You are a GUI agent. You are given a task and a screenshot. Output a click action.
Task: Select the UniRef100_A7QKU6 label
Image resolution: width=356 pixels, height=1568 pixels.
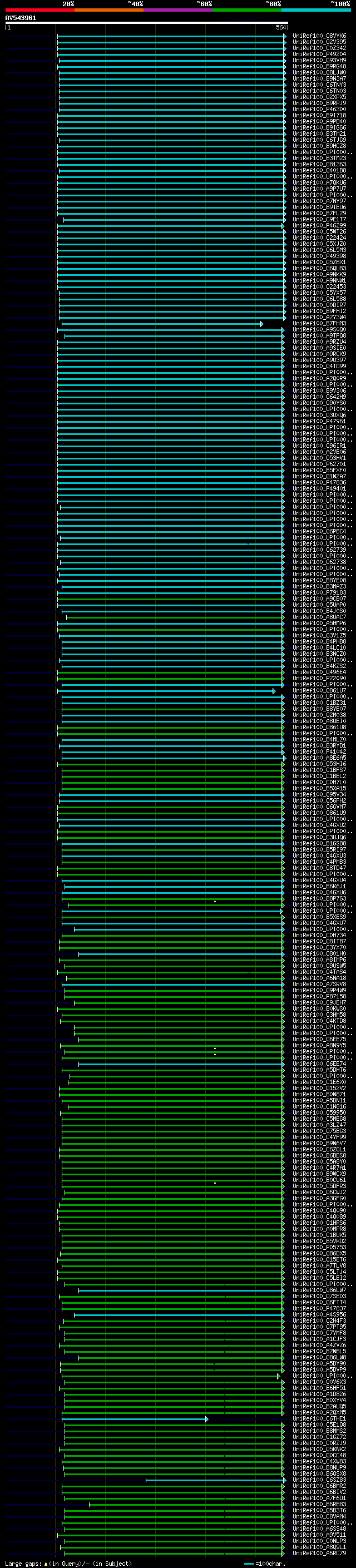[x=319, y=182]
